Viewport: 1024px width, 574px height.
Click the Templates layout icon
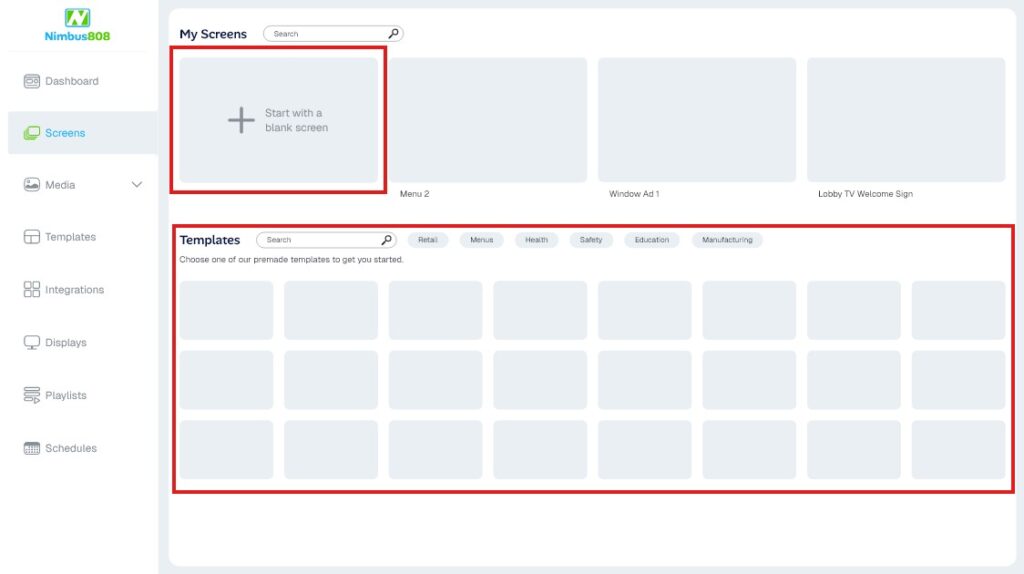[32, 237]
